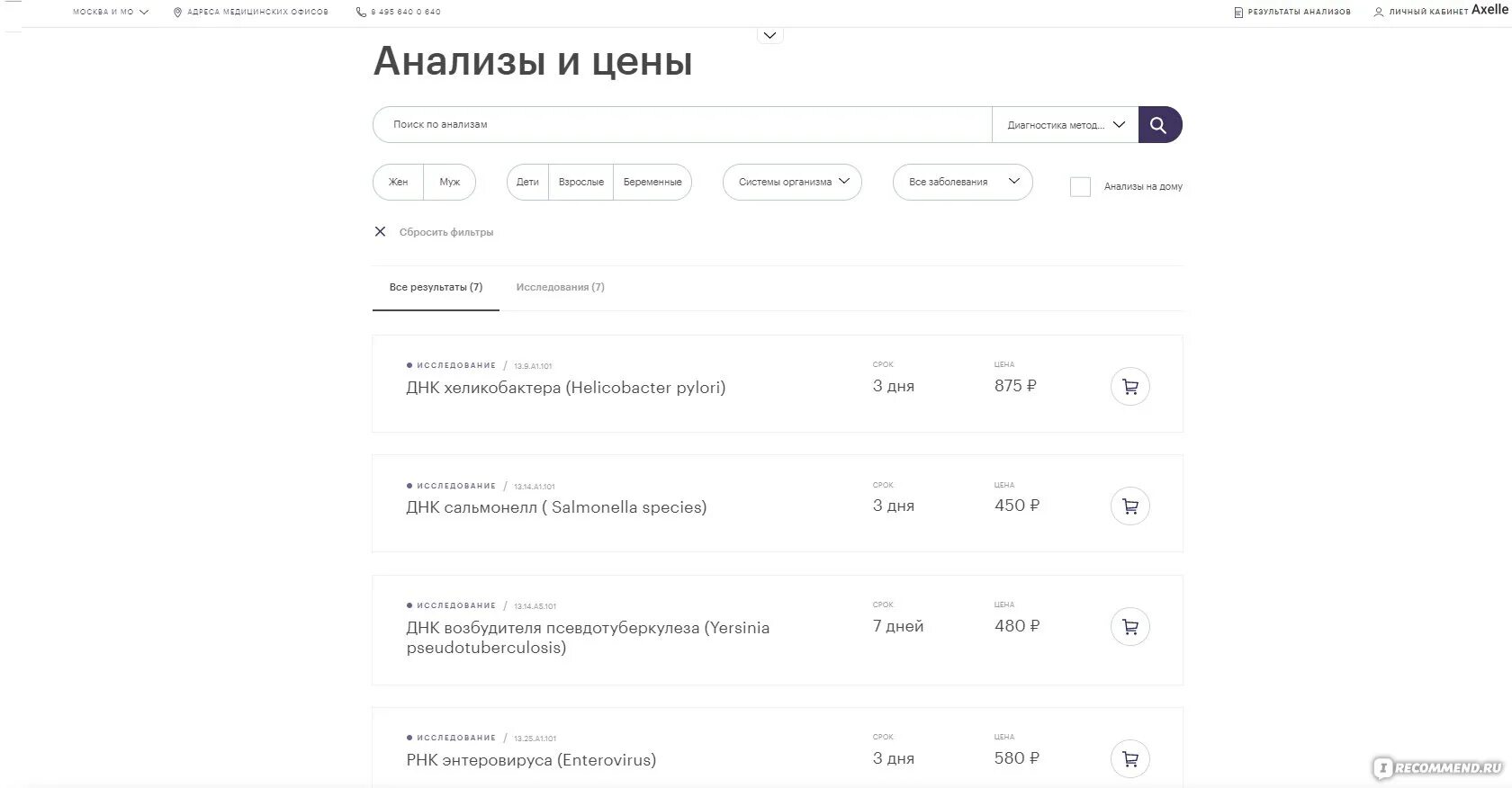Toggle the 'Беременные' filter
Image resolution: width=1512 pixels, height=788 pixels.
(x=652, y=182)
